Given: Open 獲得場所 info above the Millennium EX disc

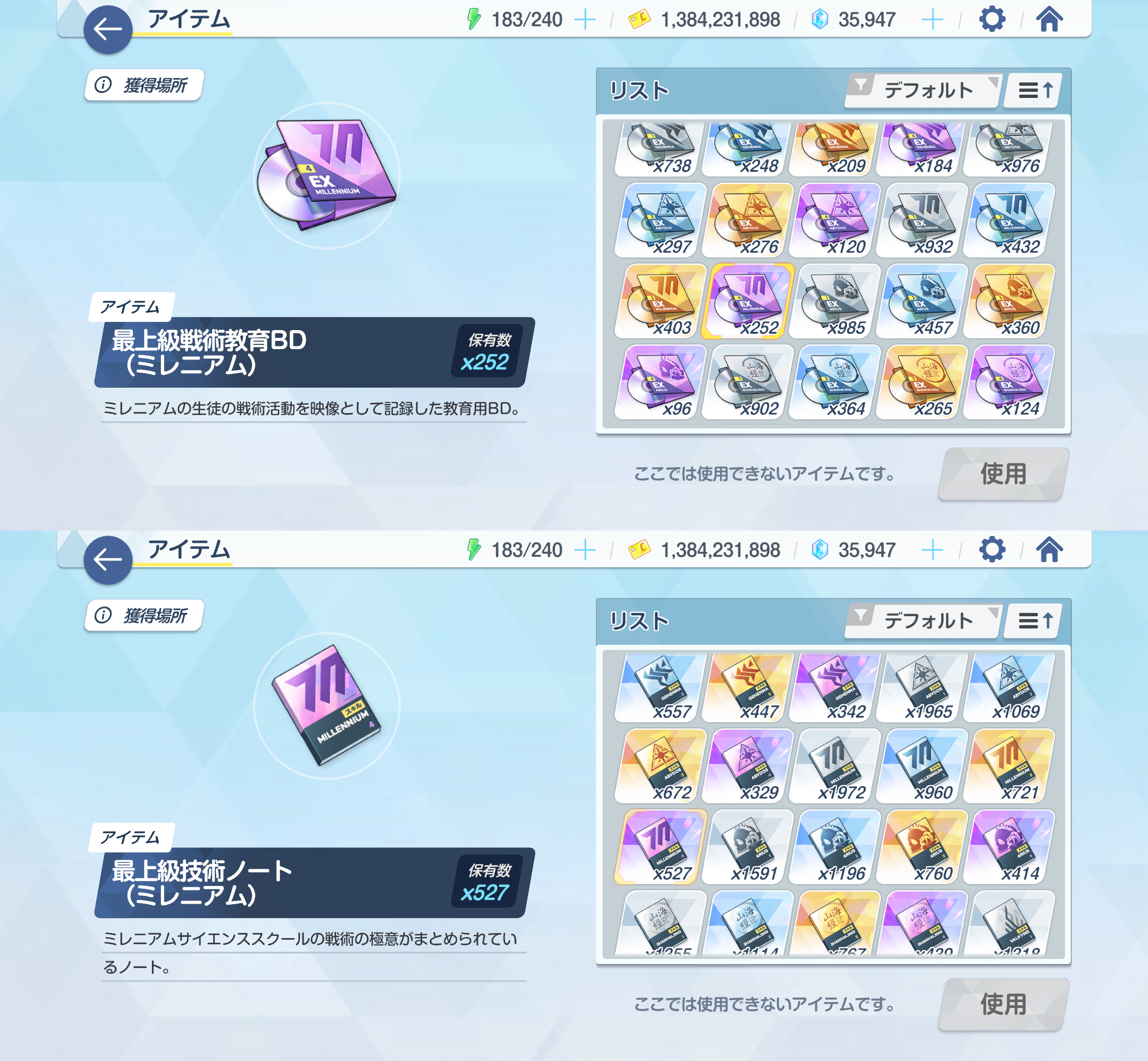Looking at the screenshot, I should coord(143,85).
